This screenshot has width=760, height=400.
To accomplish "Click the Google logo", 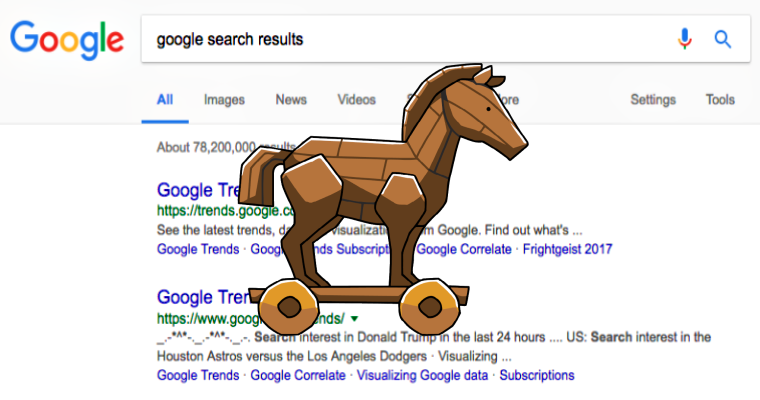I will pyautogui.click(x=67, y=40).
